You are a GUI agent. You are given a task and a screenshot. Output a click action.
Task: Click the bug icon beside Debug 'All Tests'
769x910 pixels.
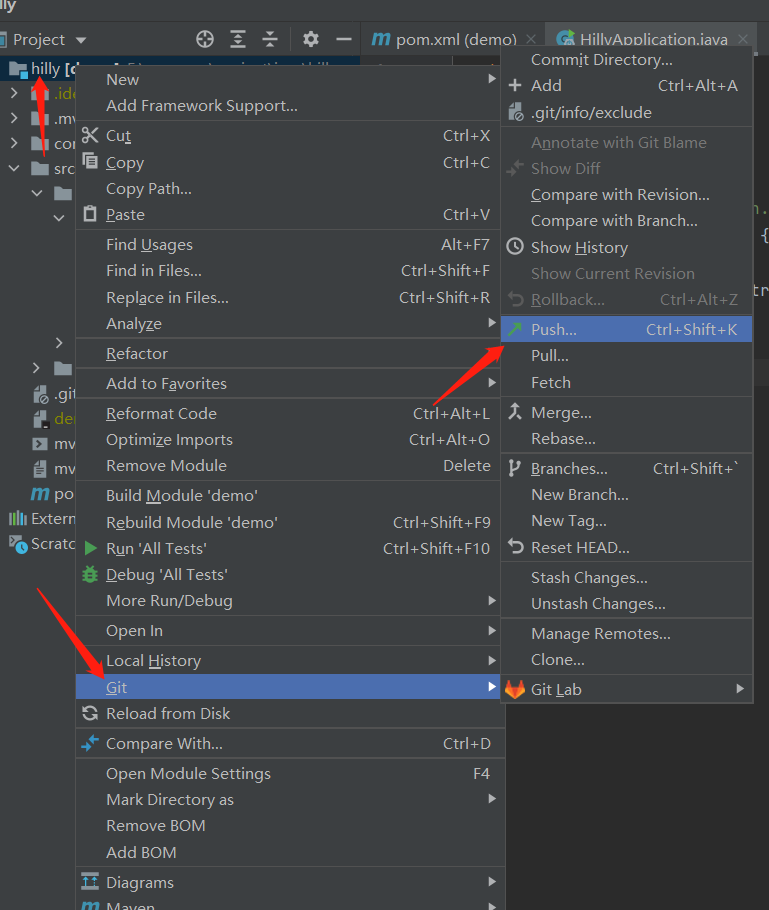(x=92, y=576)
